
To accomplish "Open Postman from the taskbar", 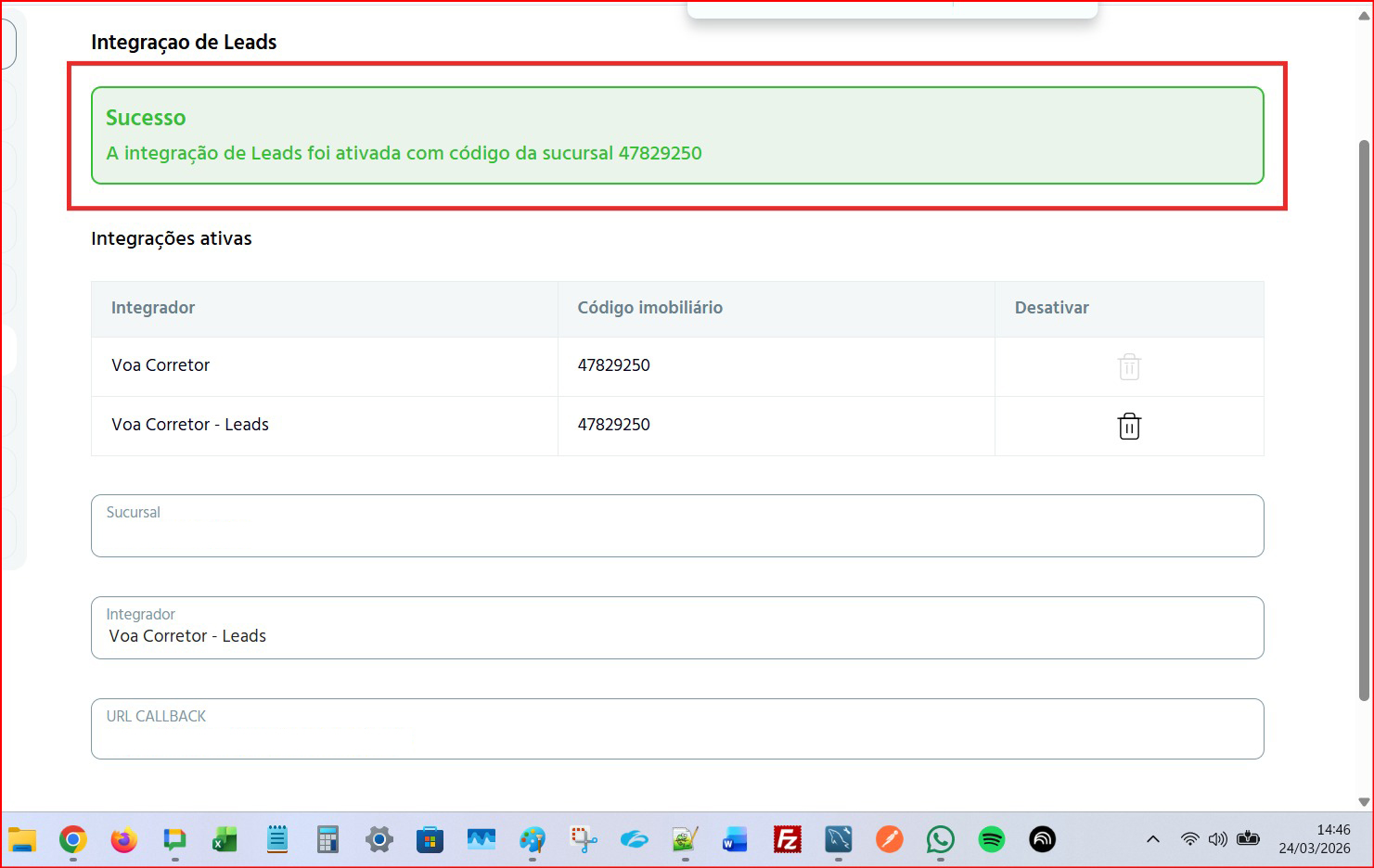I will click(889, 840).
